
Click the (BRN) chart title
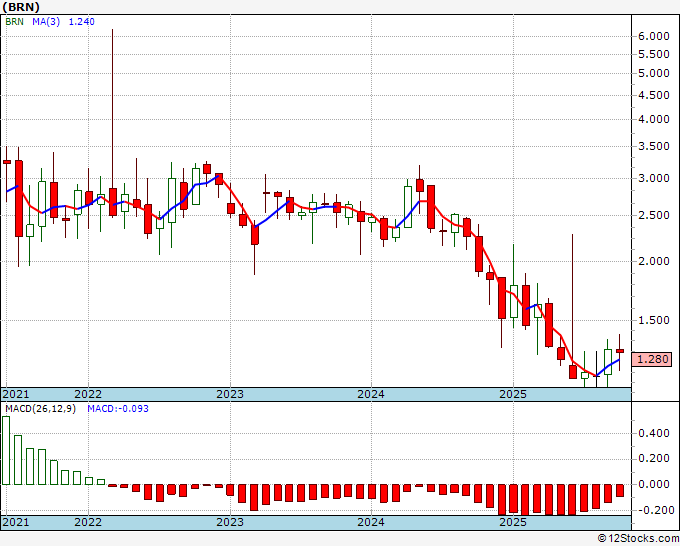tap(21, 7)
